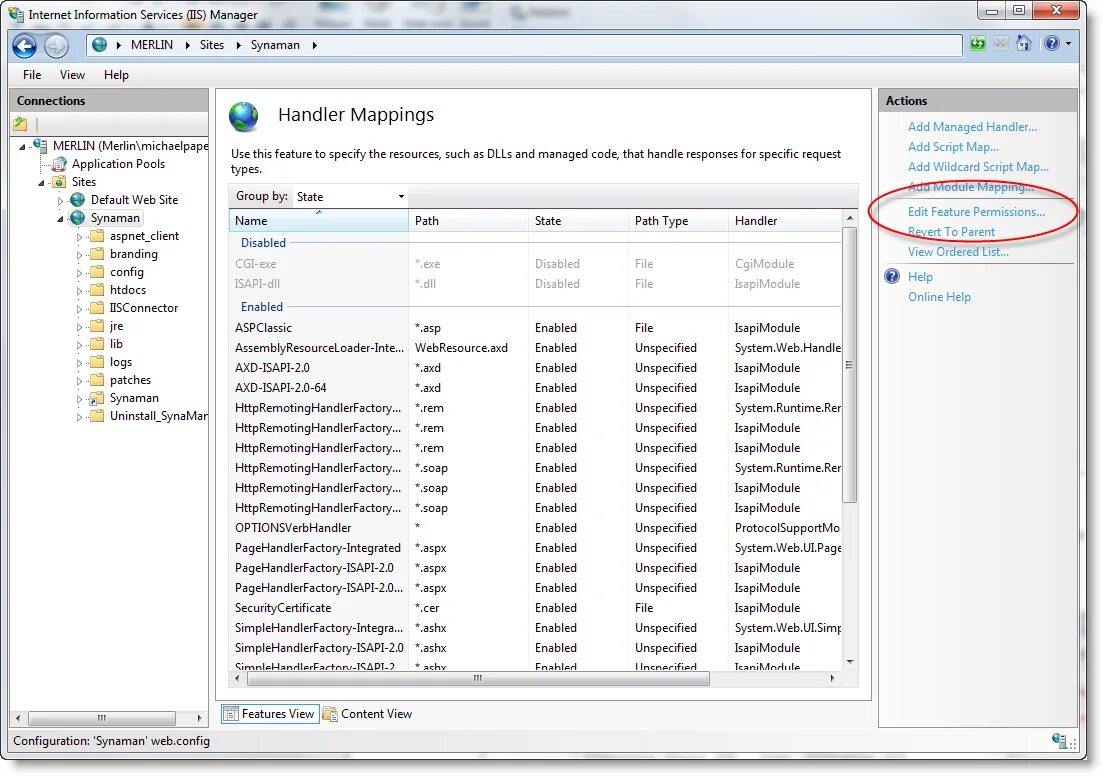Image resolution: width=1103 pixels, height=776 pixels.
Task: Click the htdocs folder icon
Action: [97, 290]
